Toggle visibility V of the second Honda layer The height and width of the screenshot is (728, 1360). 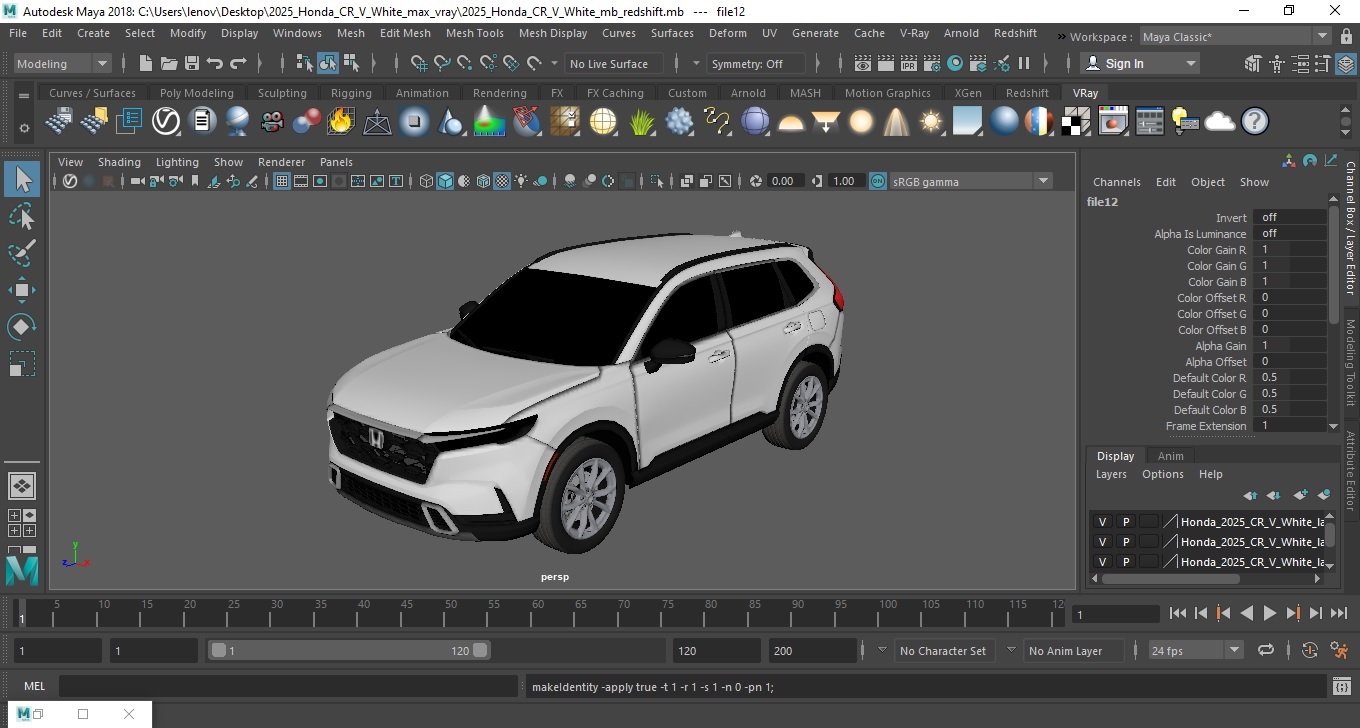(x=1103, y=542)
